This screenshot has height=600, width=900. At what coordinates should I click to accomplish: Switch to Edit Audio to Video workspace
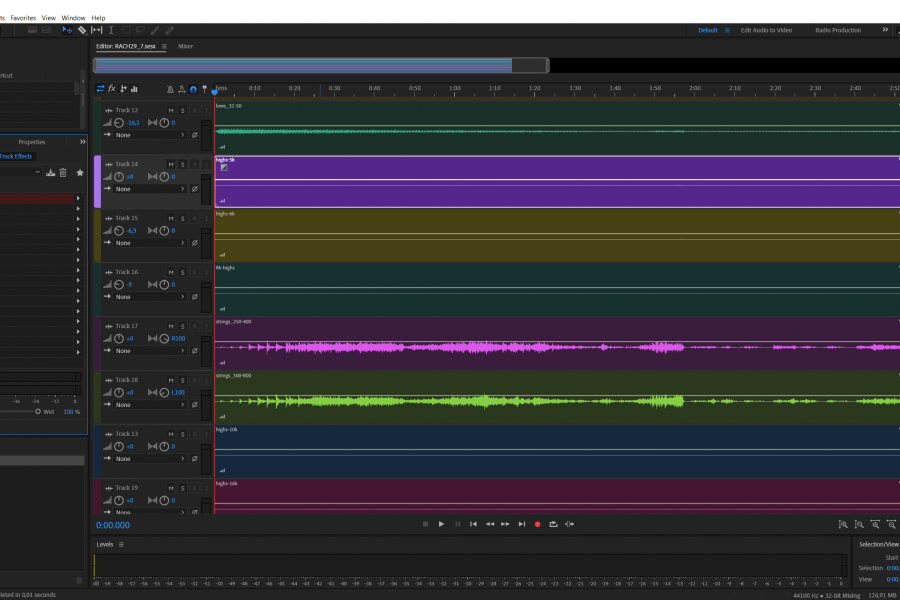pos(766,30)
